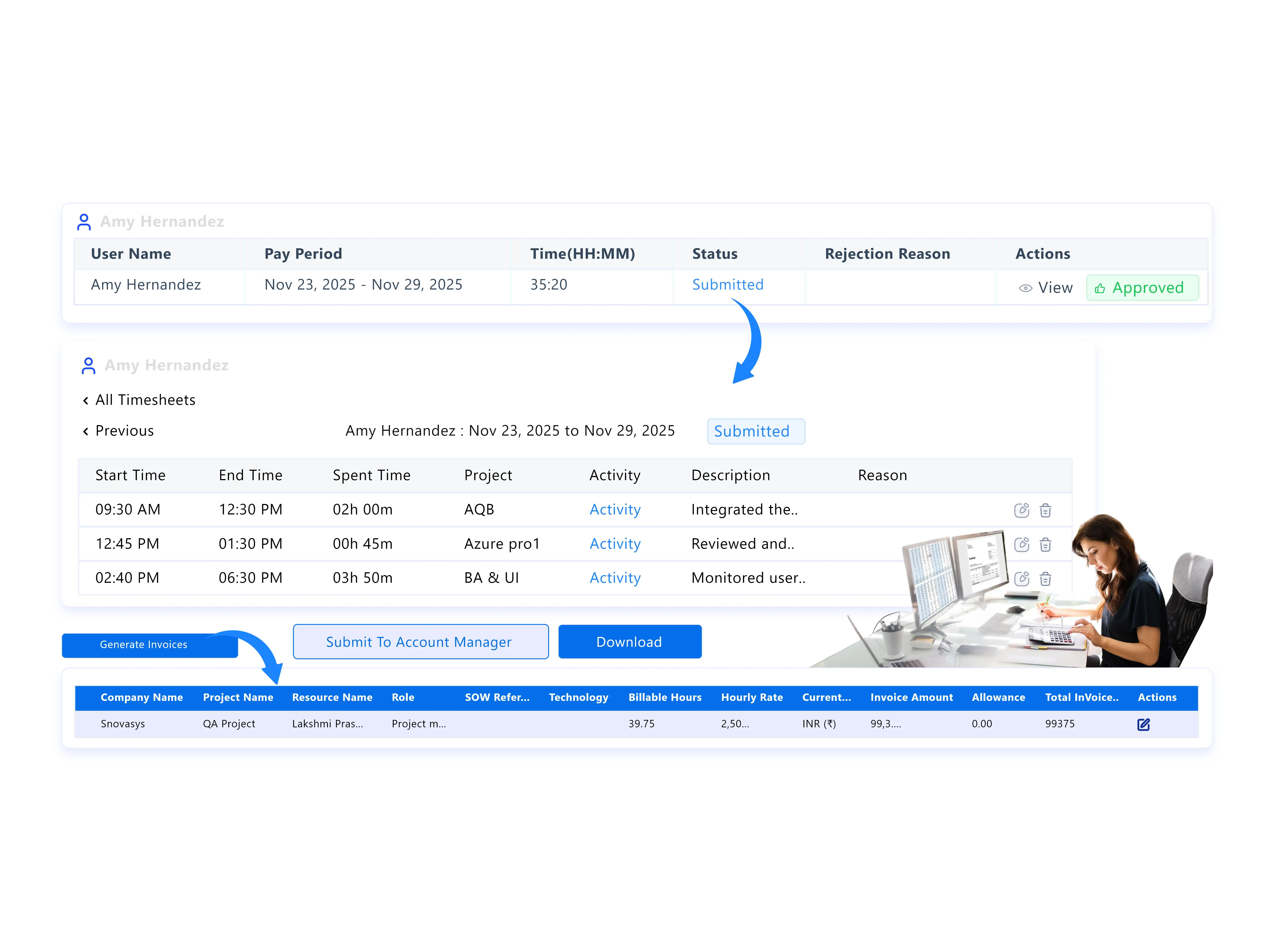Screen dimensions: 1274x952
Task: Click the edit pencil icon on the Snovasys invoice row
Action: click(1144, 725)
